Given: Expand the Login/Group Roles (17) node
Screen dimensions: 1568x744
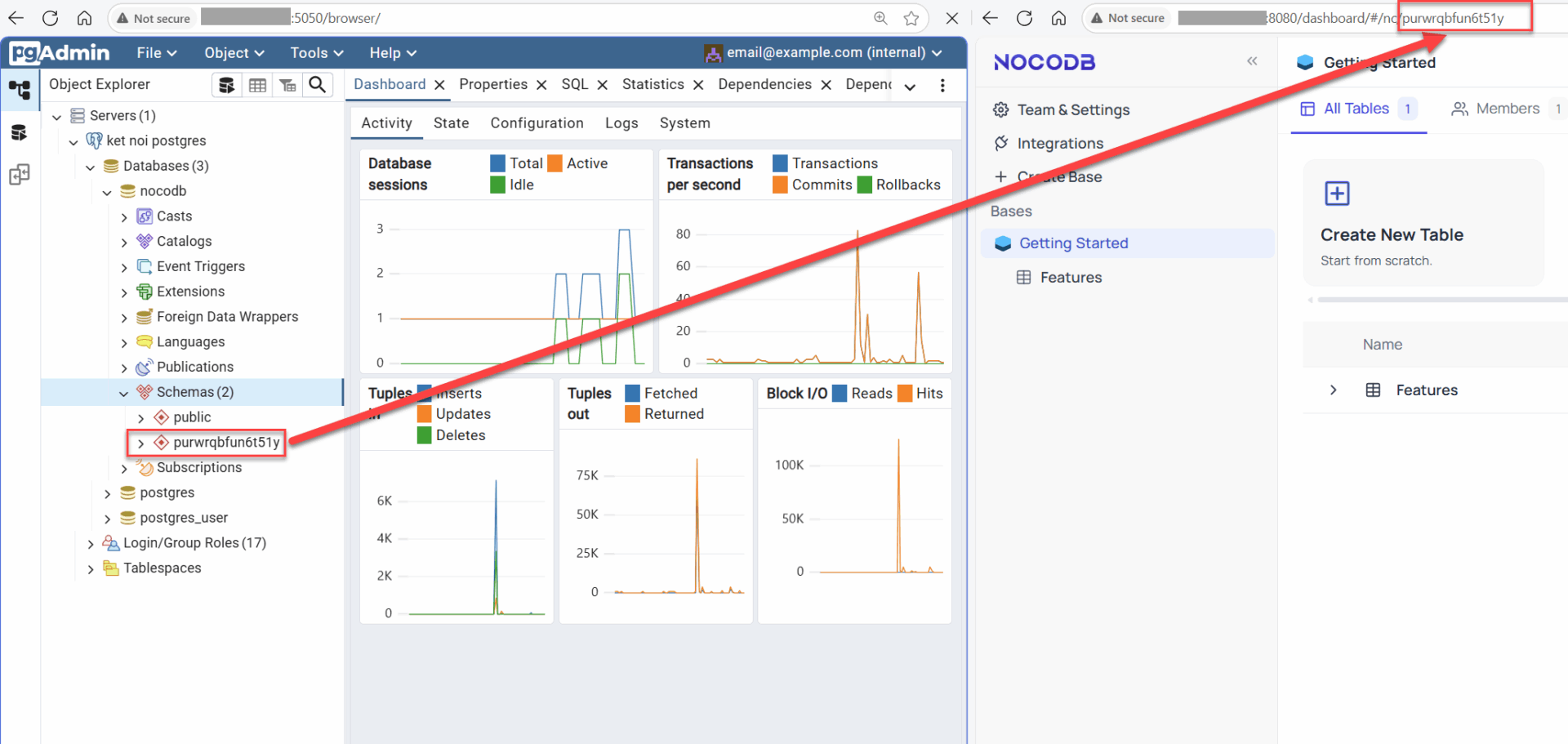Looking at the screenshot, I should click(x=91, y=544).
